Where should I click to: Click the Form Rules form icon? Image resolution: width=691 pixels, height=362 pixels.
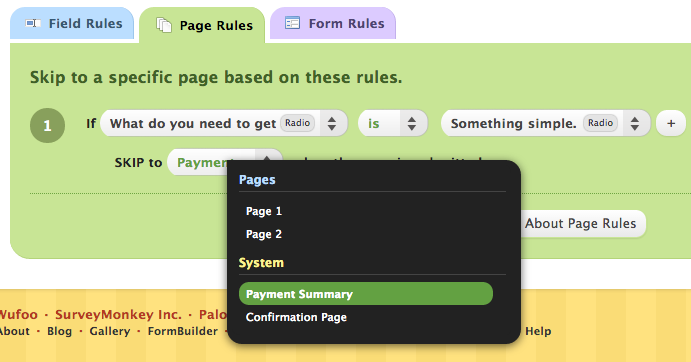292,22
